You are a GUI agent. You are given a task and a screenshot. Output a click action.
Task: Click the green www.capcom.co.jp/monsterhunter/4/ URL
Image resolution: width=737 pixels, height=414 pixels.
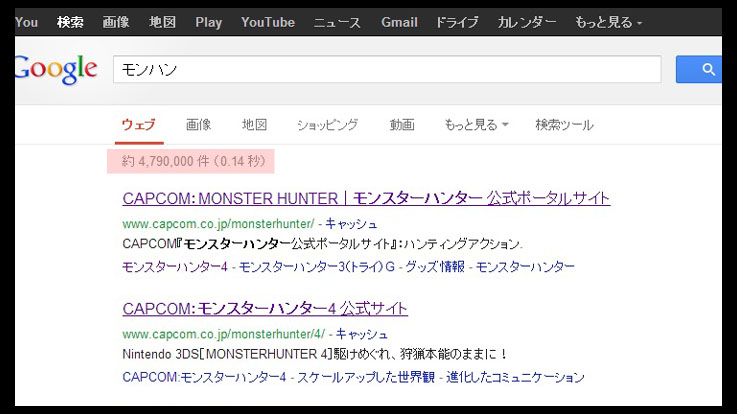[223, 334]
